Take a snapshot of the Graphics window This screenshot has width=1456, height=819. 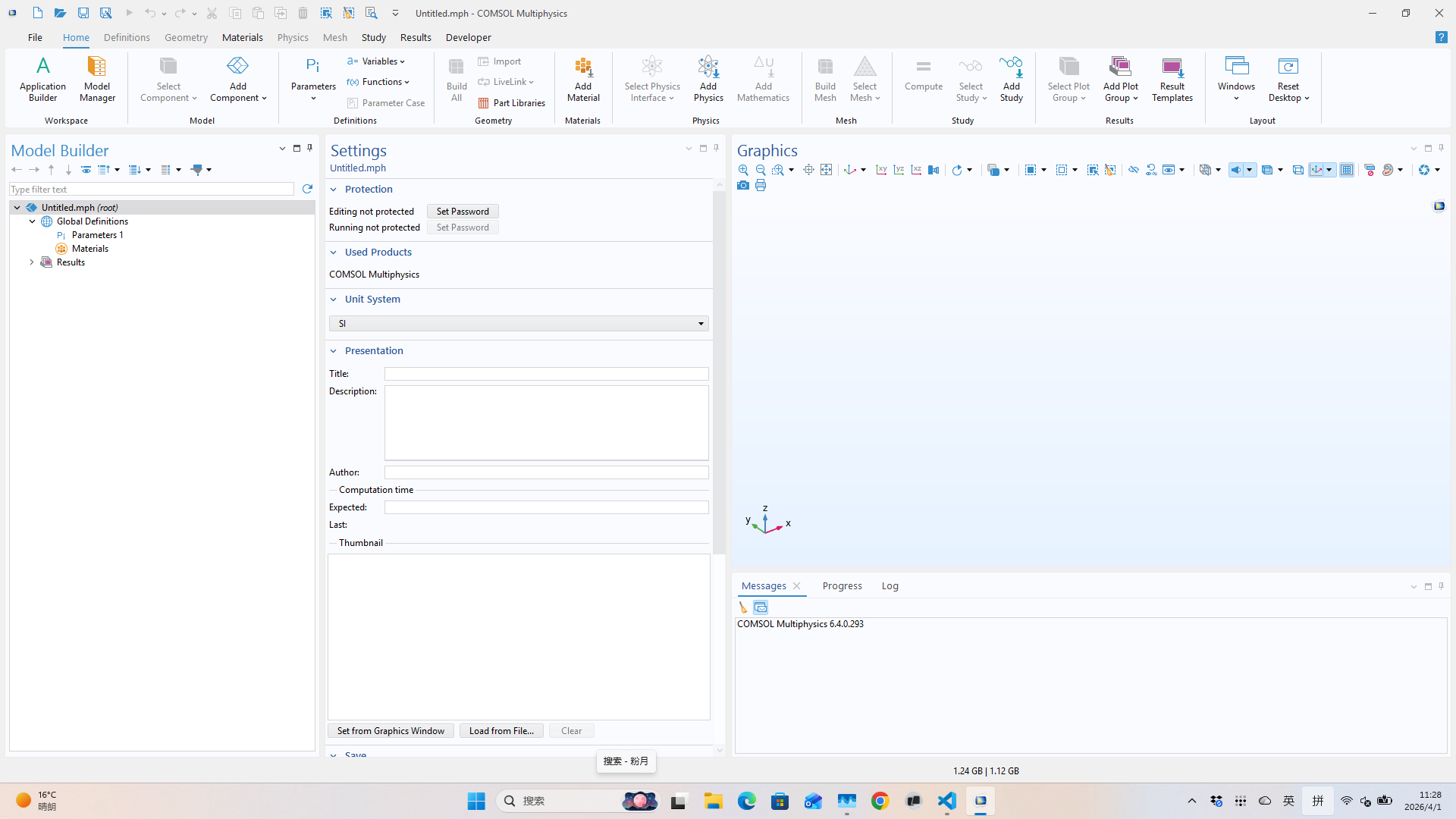pos(743,186)
